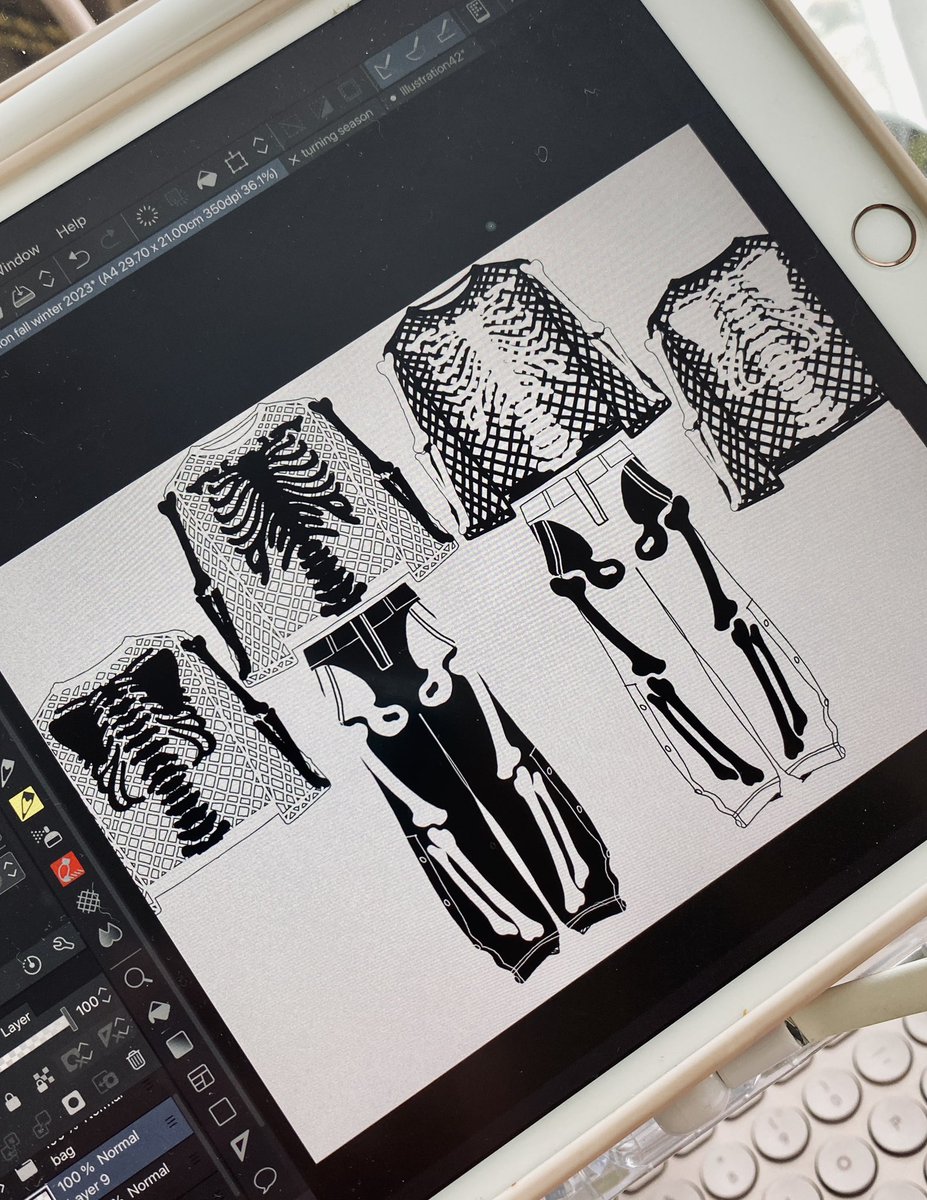
Task: Adjust the layer opacity 100 stepper arrows
Action: 105,996
